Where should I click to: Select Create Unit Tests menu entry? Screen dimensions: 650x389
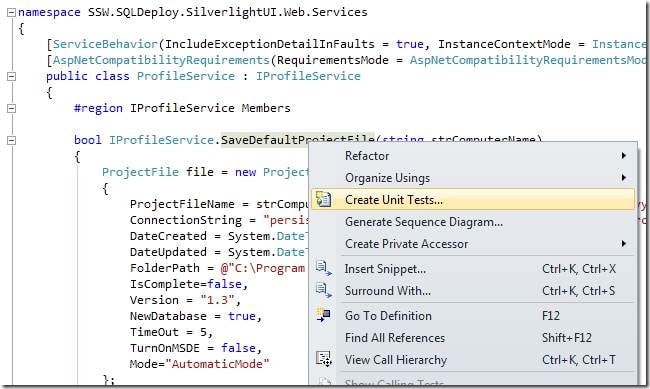[473, 200]
